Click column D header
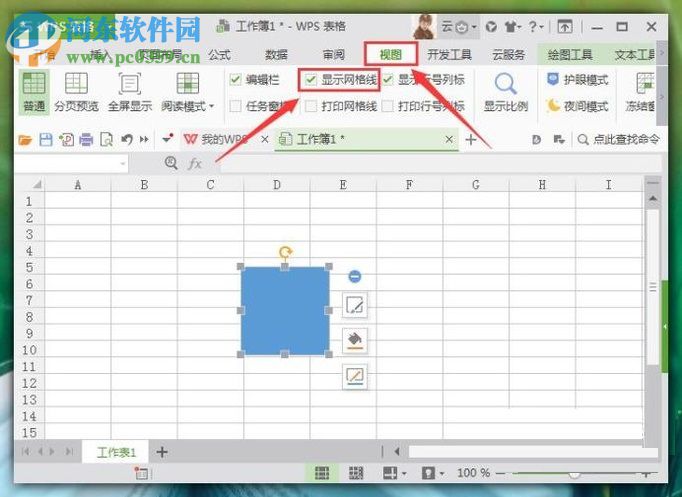 click(x=277, y=185)
